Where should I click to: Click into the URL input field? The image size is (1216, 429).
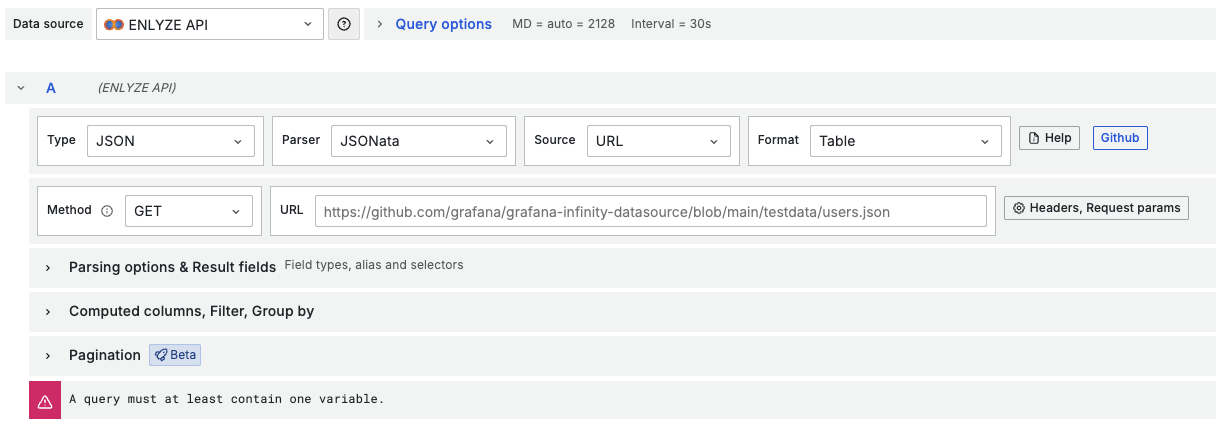tap(650, 211)
